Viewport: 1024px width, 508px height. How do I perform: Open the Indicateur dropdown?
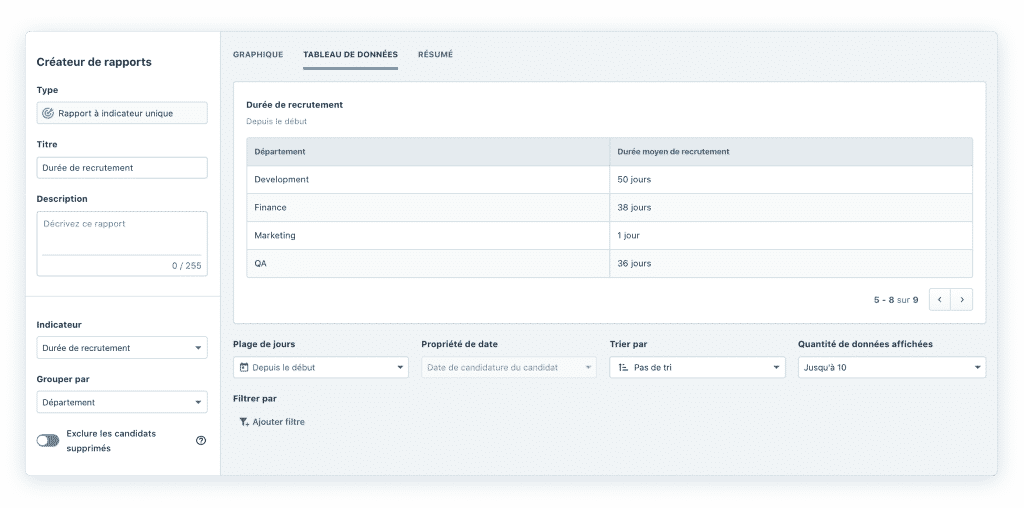[x=122, y=348]
